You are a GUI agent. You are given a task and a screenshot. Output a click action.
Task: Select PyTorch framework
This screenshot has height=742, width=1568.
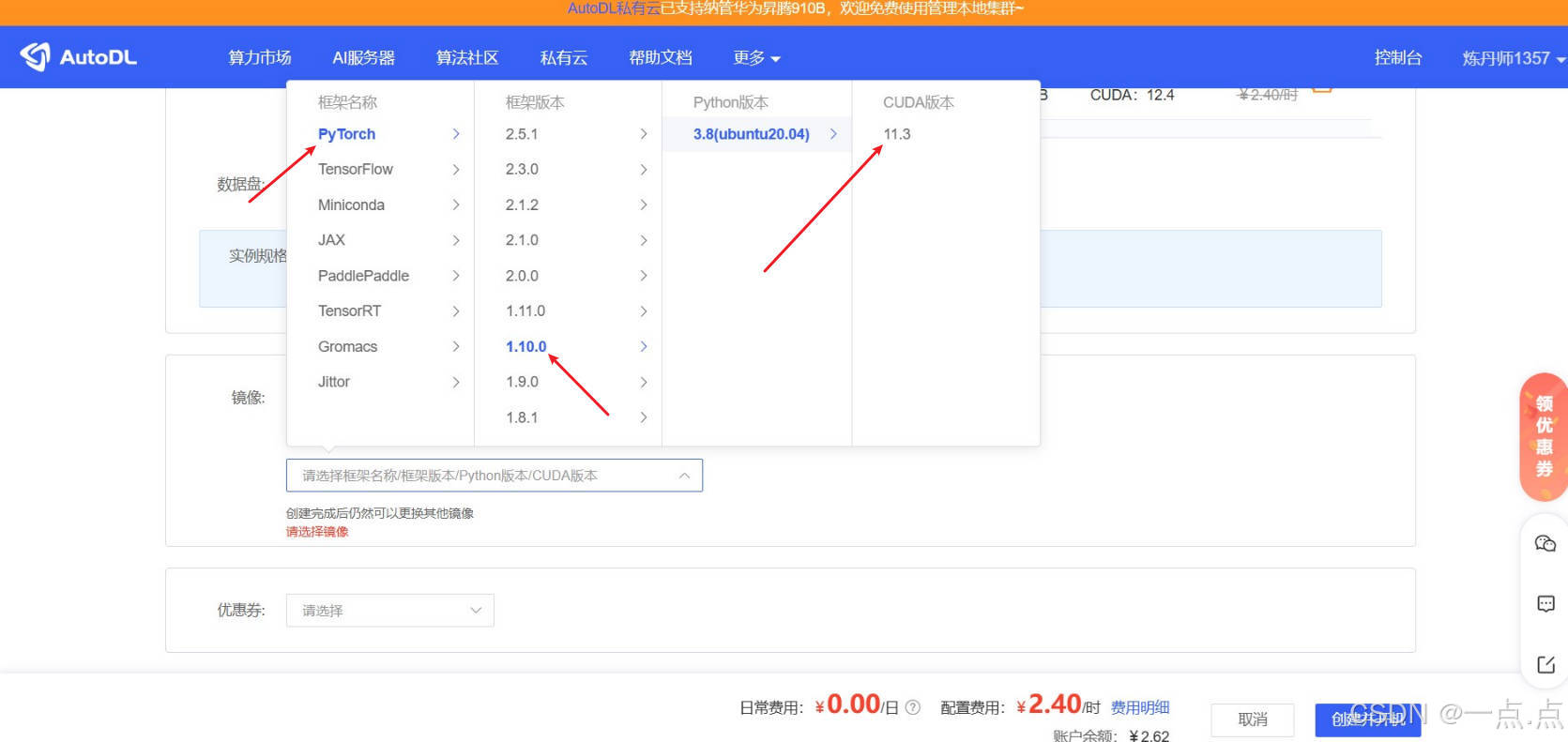coord(380,134)
